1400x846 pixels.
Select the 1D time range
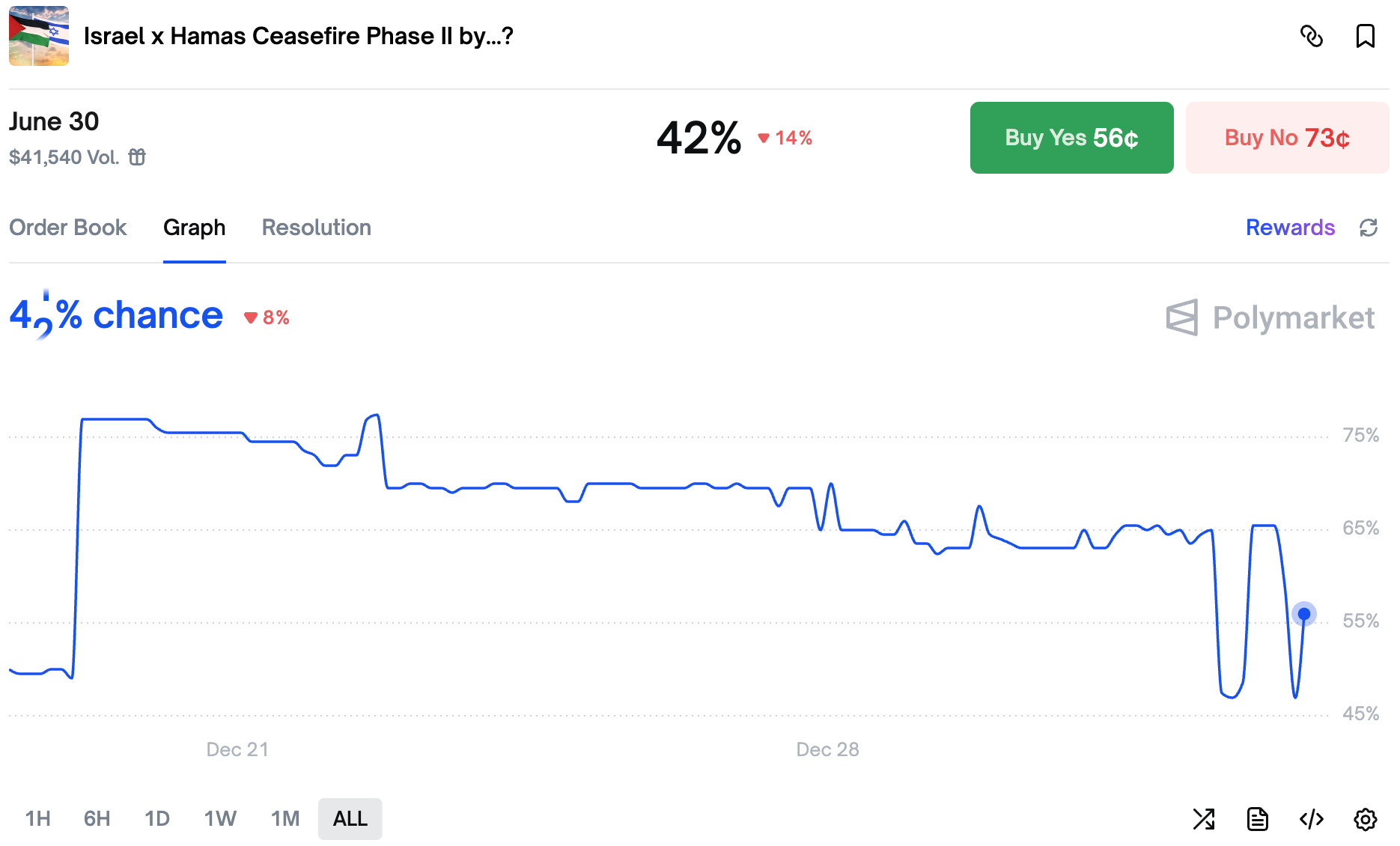tap(157, 819)
